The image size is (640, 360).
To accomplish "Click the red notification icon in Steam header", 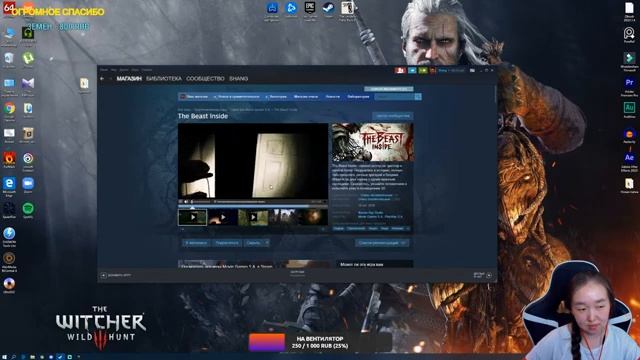I will coord(400,71).
